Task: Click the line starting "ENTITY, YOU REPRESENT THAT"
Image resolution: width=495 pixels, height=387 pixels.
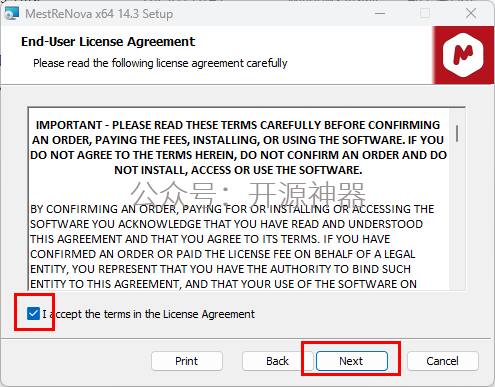Action: tap(220, 269)
